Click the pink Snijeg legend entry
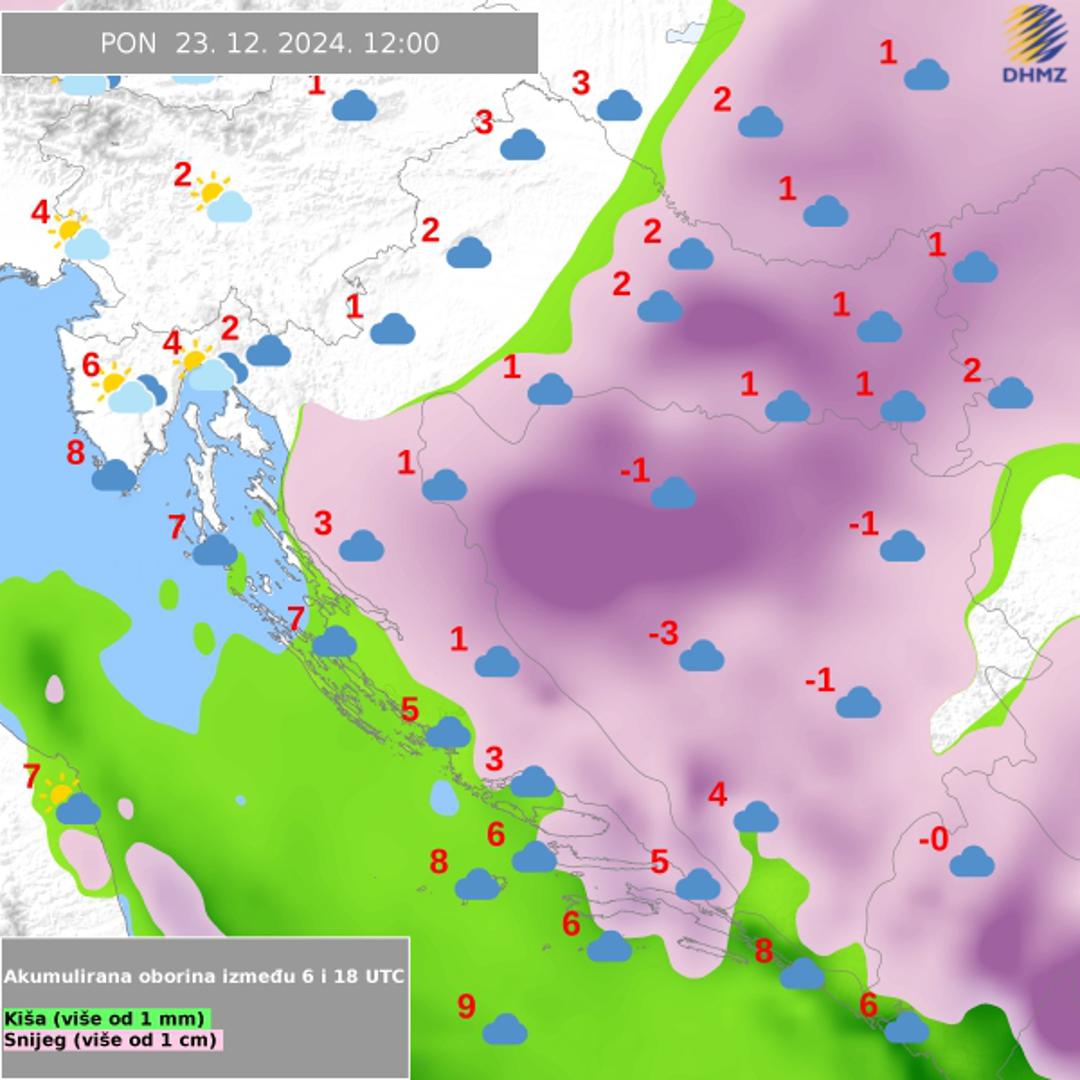 point(112,1040)
